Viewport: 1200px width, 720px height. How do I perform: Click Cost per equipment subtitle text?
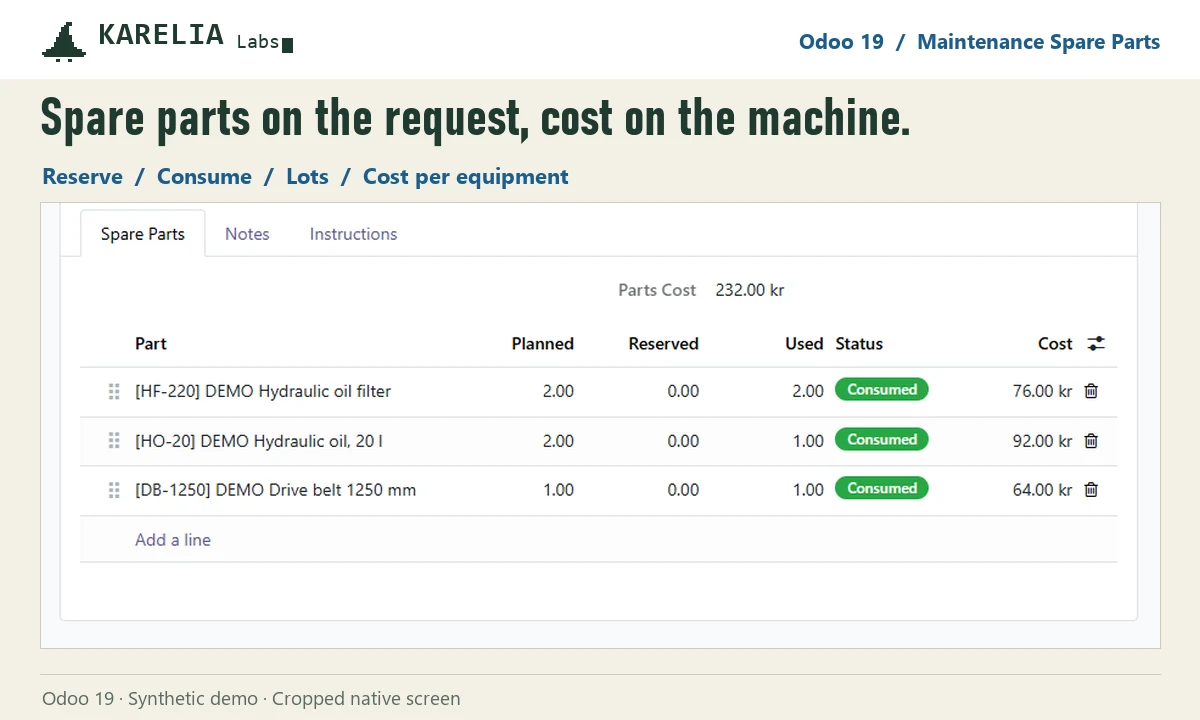466,177
